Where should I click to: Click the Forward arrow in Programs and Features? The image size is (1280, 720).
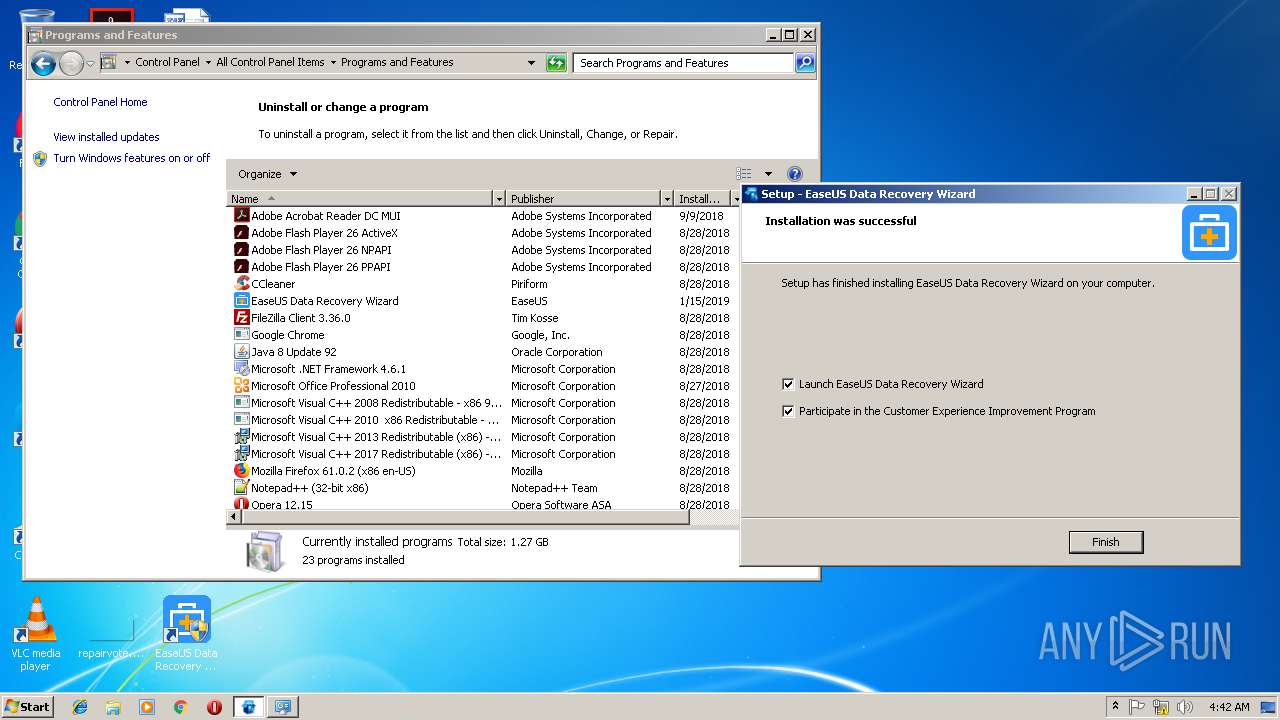coord(71,64)
